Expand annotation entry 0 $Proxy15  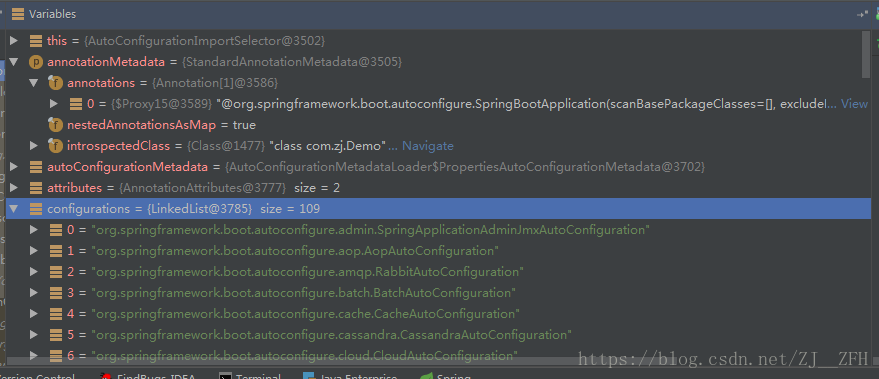pyautogui.click(x=54, y=103)
